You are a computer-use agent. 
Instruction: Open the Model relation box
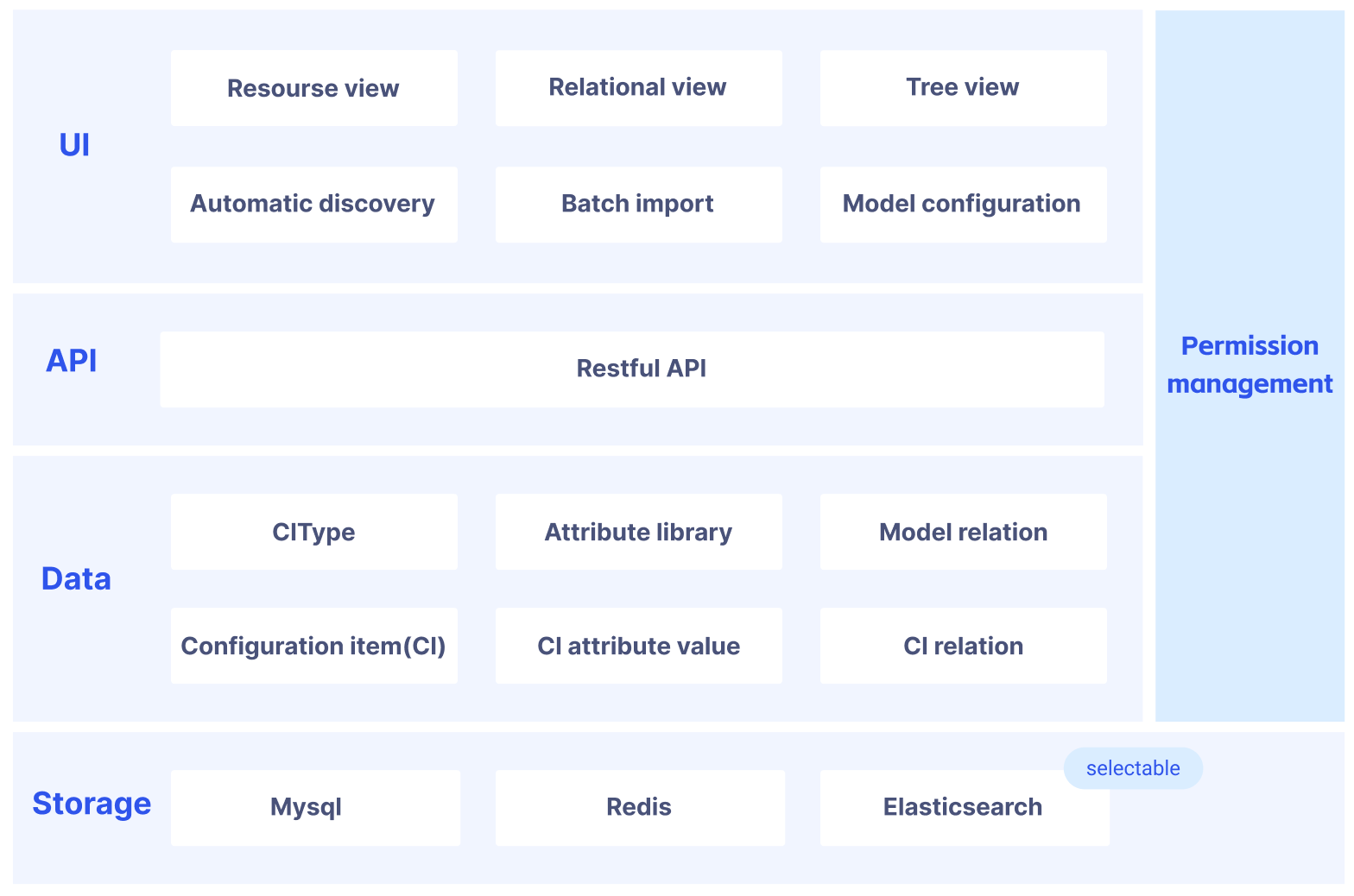pos(963,532)
